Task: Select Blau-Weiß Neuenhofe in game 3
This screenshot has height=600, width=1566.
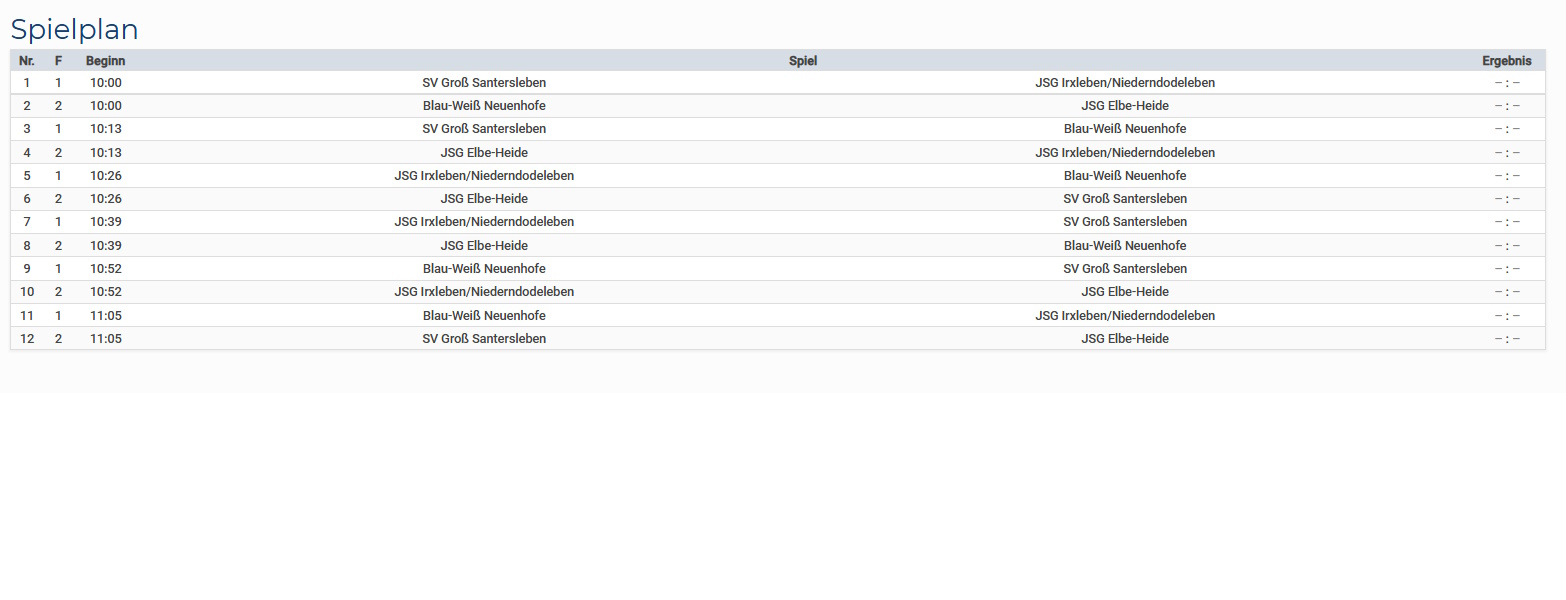Action: click(1125, 129)
